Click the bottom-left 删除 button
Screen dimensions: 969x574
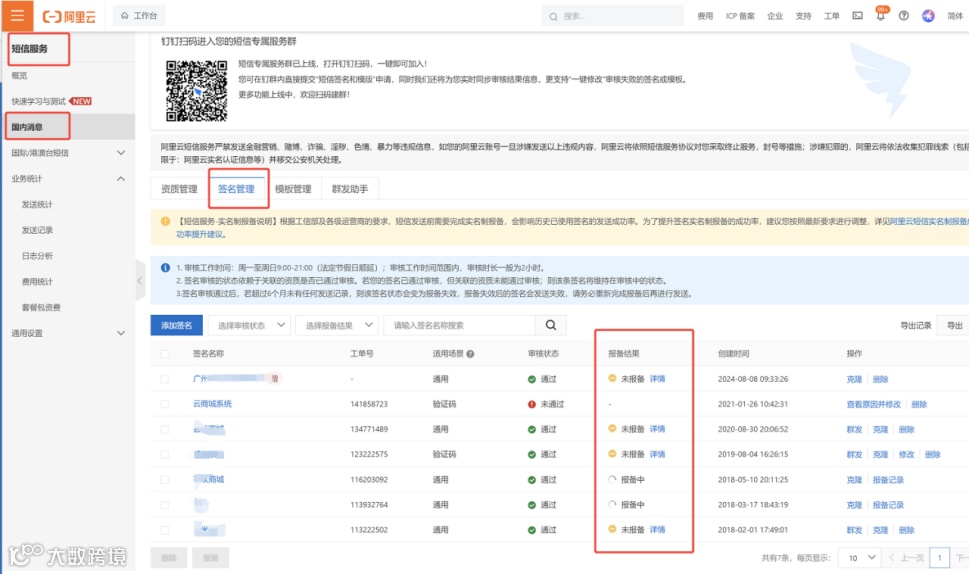(169, 558)
